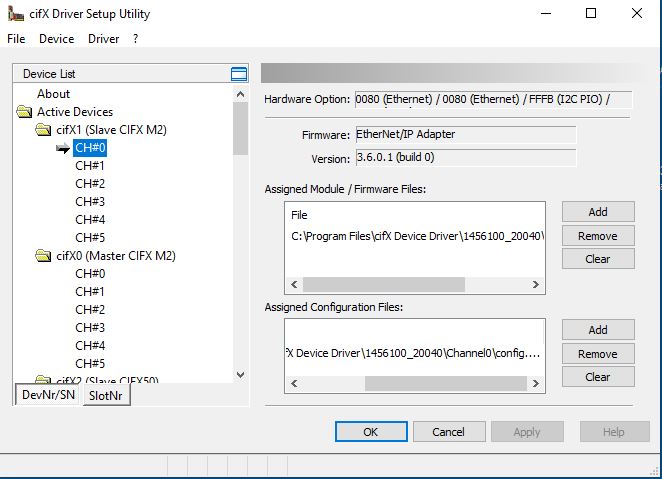This screenshot has height=479, width=662.
Task: Click the cifX0 Master CIFX M2 folder icon
Action: pyautogui.click(x=43, y=256)
